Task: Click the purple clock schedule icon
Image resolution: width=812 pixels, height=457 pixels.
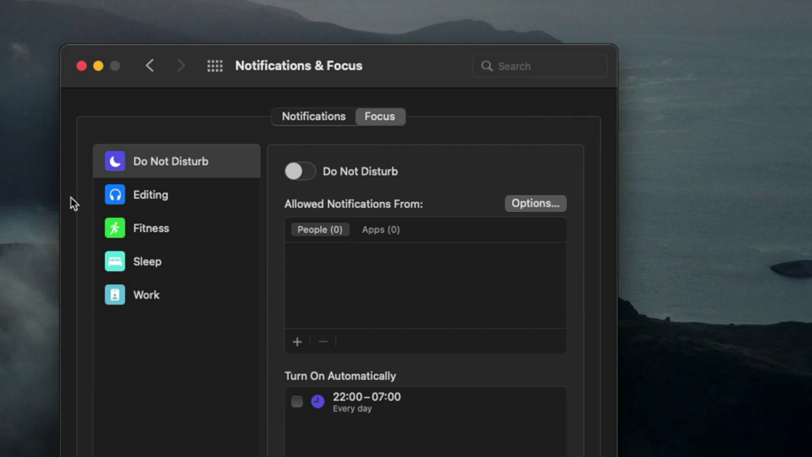Action: click(318, 402)
